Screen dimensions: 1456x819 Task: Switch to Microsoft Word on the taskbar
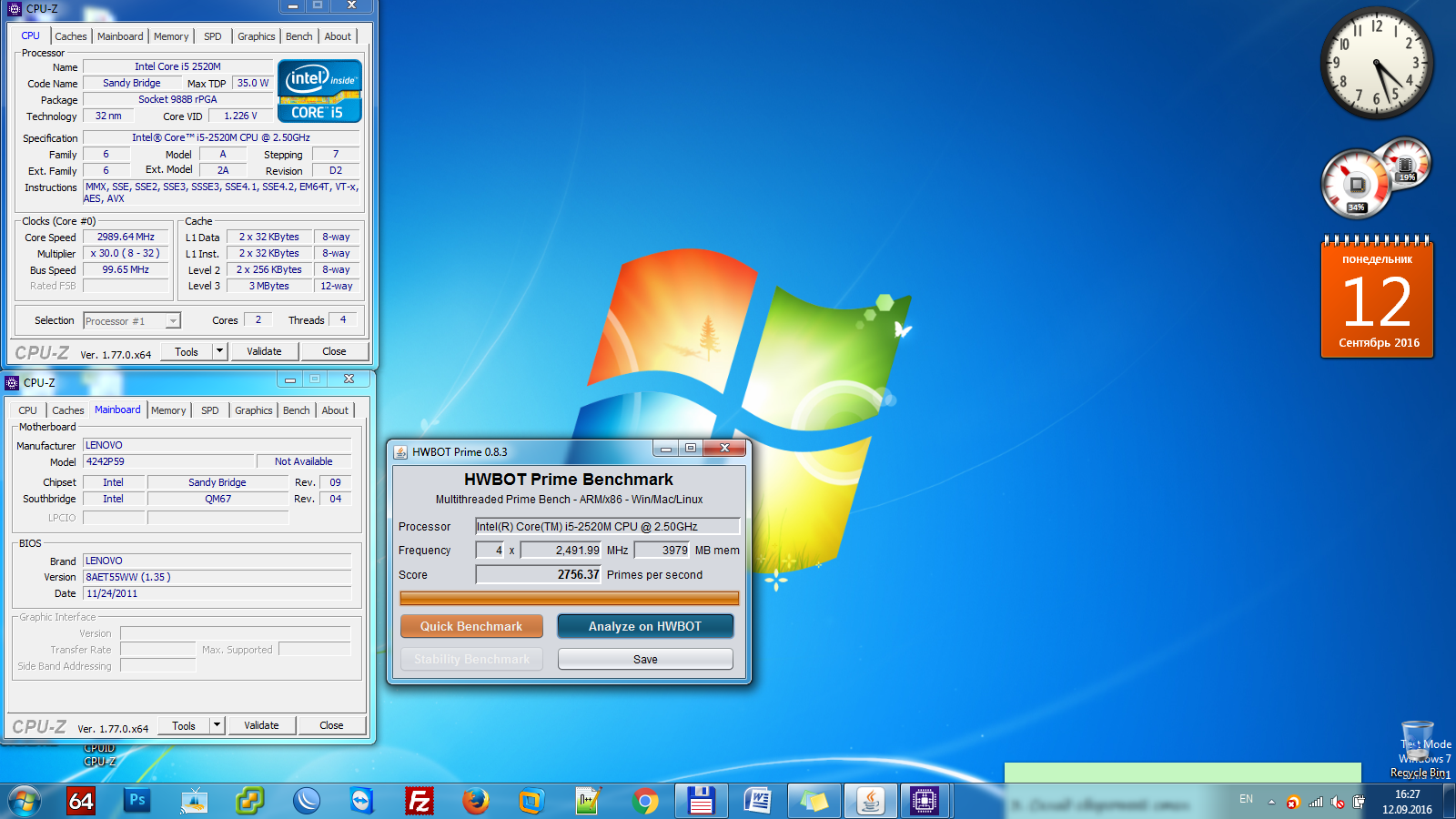757,801
